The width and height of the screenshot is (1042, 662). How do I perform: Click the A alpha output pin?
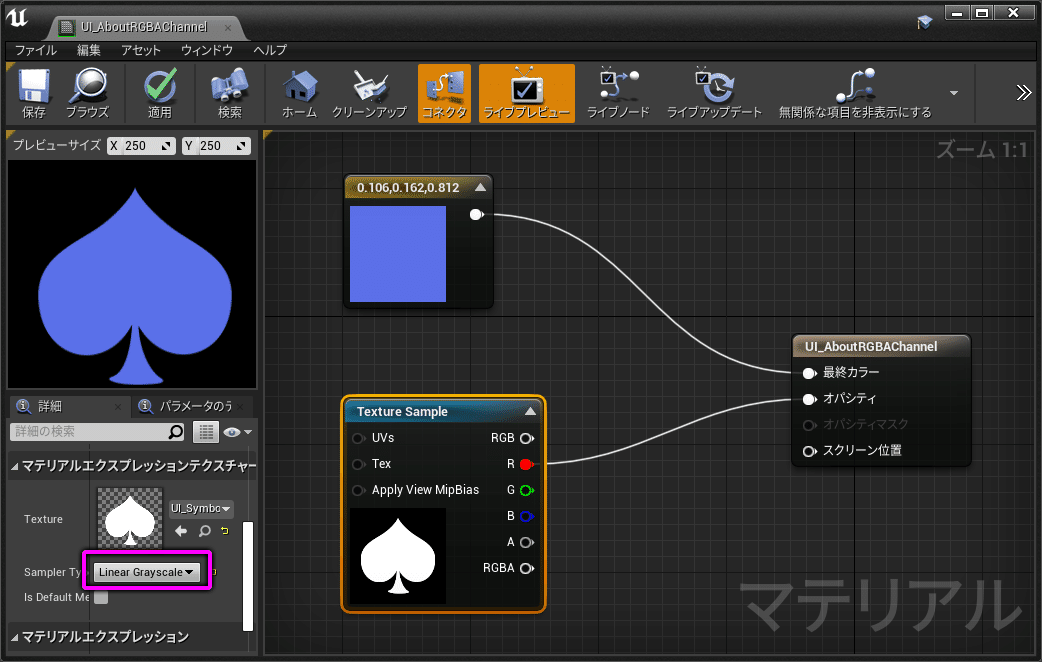click(x=526, y=542)
